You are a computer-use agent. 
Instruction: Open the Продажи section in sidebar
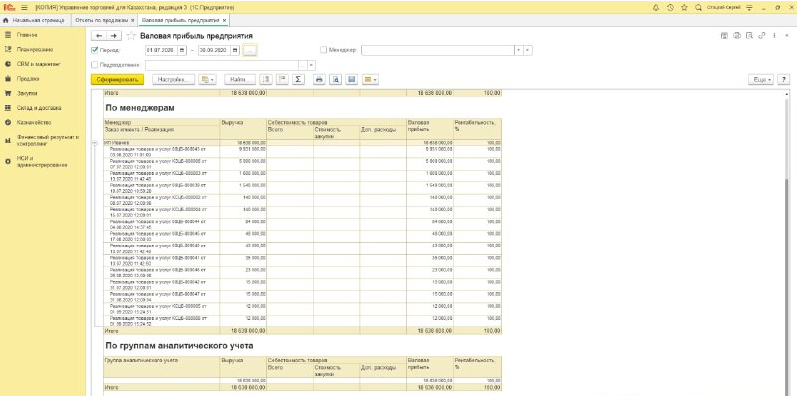click(28, 79)
